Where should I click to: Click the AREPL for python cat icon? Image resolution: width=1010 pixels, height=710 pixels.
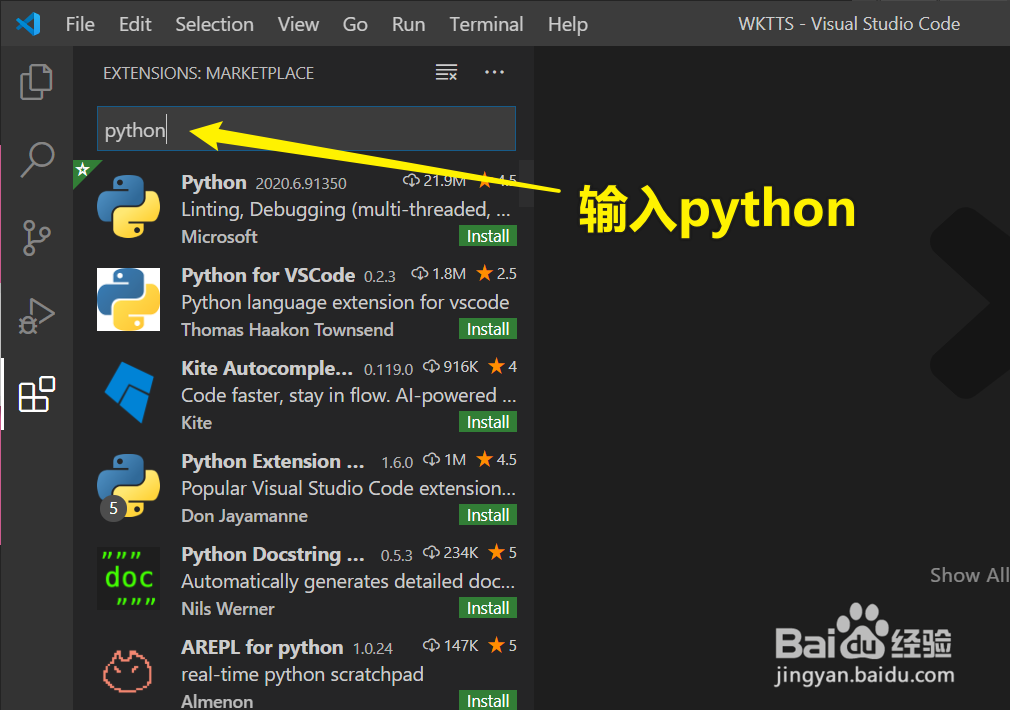coord(128,671)
